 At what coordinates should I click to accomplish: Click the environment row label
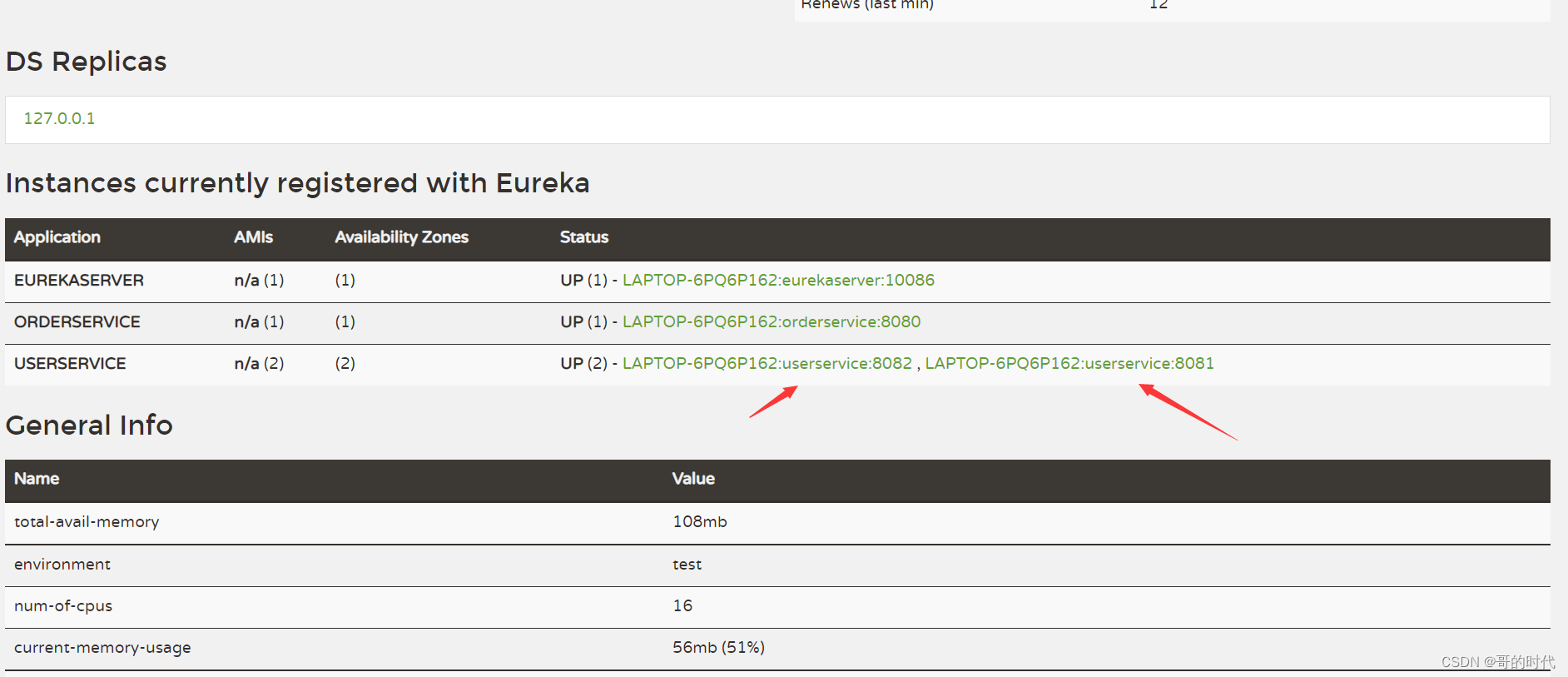pos(62,565)
